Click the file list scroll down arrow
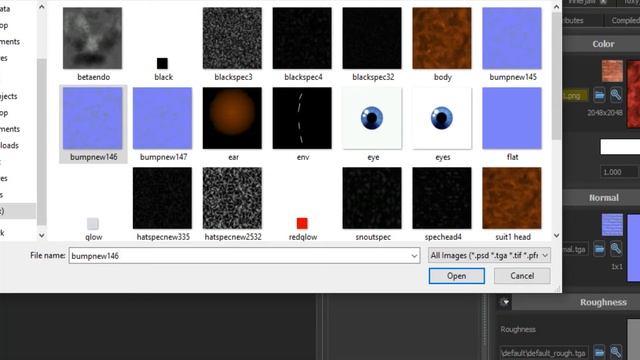The image size is (640, 360). pyautogui.click(x=556, y=236)
